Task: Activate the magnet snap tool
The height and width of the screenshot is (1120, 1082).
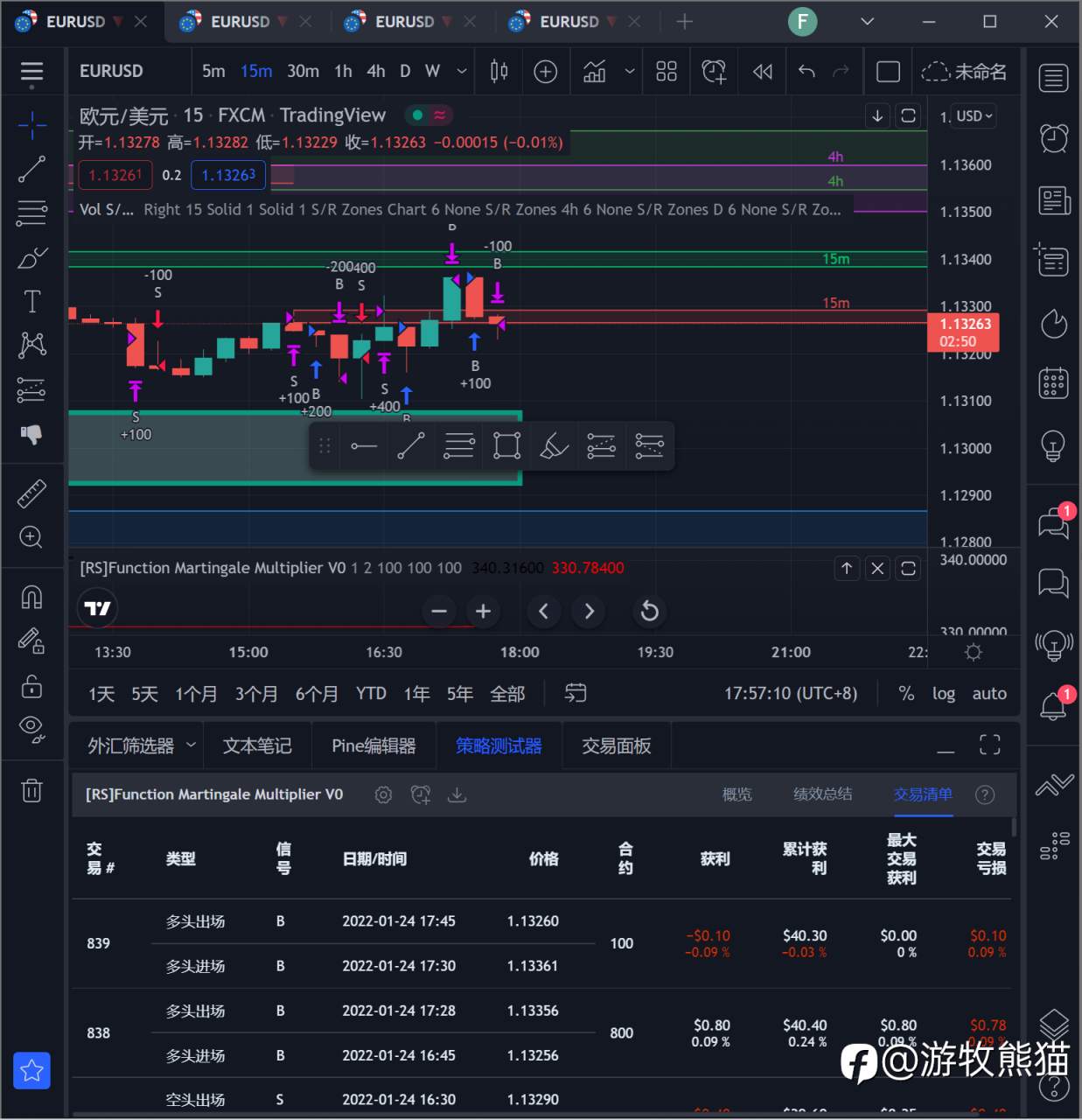Action: (32, 596)
